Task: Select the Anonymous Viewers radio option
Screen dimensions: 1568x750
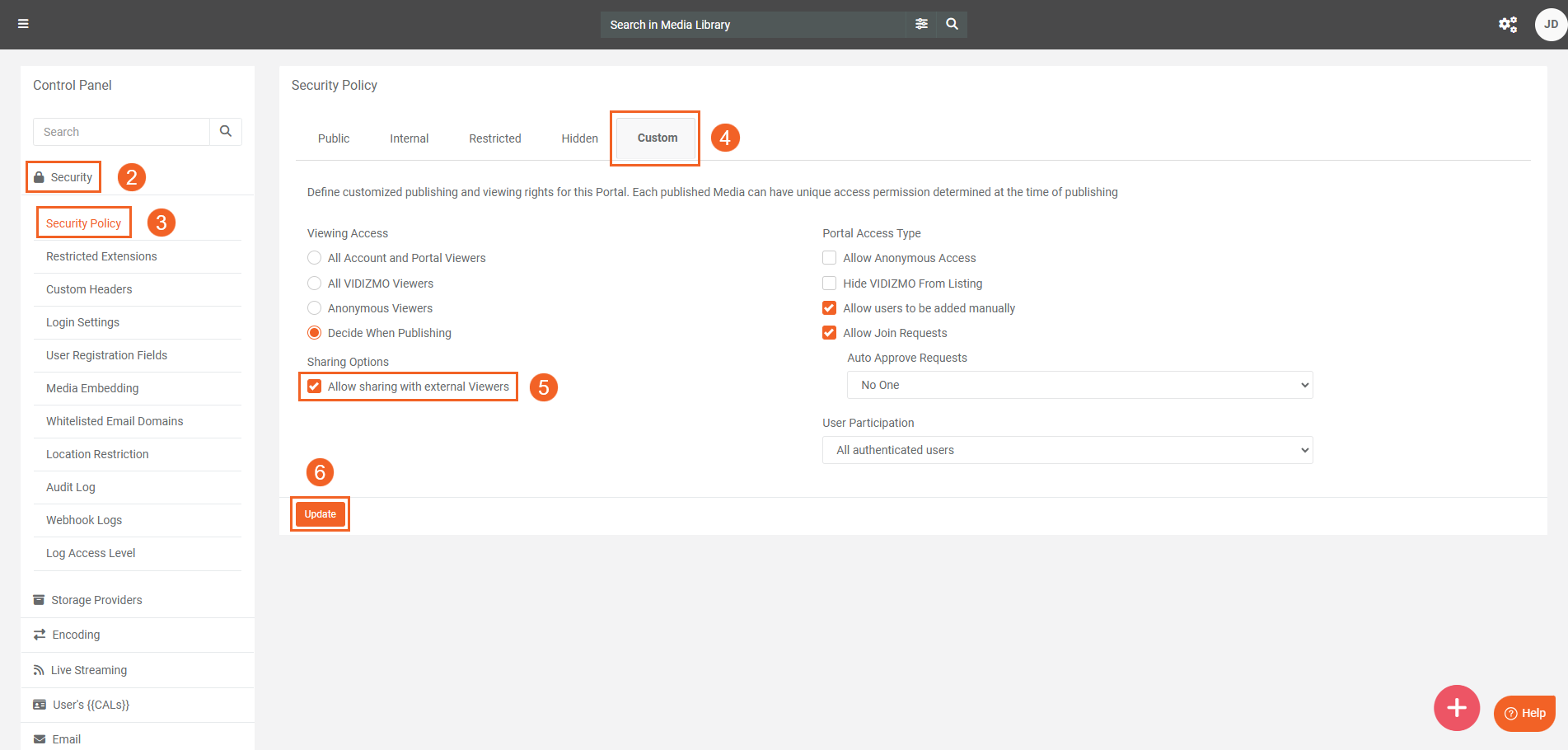Action: [315, 308]
